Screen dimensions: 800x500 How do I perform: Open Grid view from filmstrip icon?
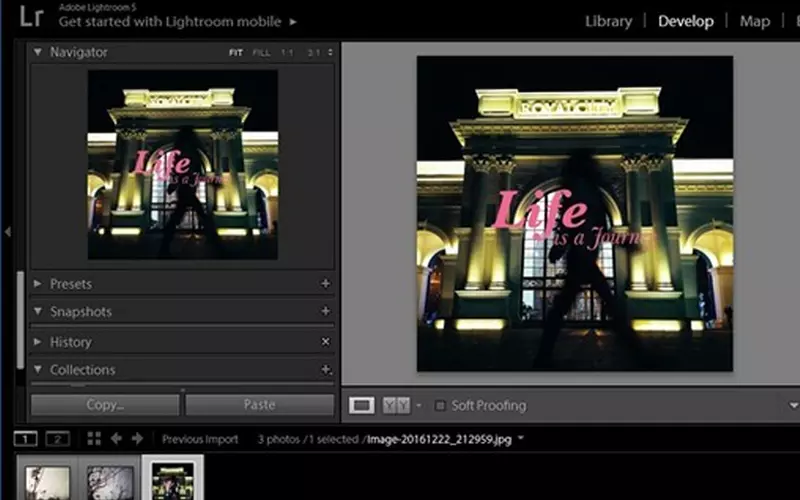pos(94,438)
